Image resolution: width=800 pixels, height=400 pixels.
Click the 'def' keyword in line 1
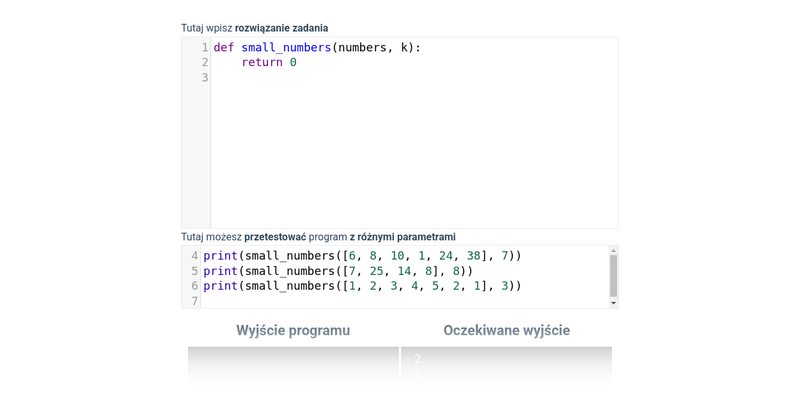coord(223,47)
